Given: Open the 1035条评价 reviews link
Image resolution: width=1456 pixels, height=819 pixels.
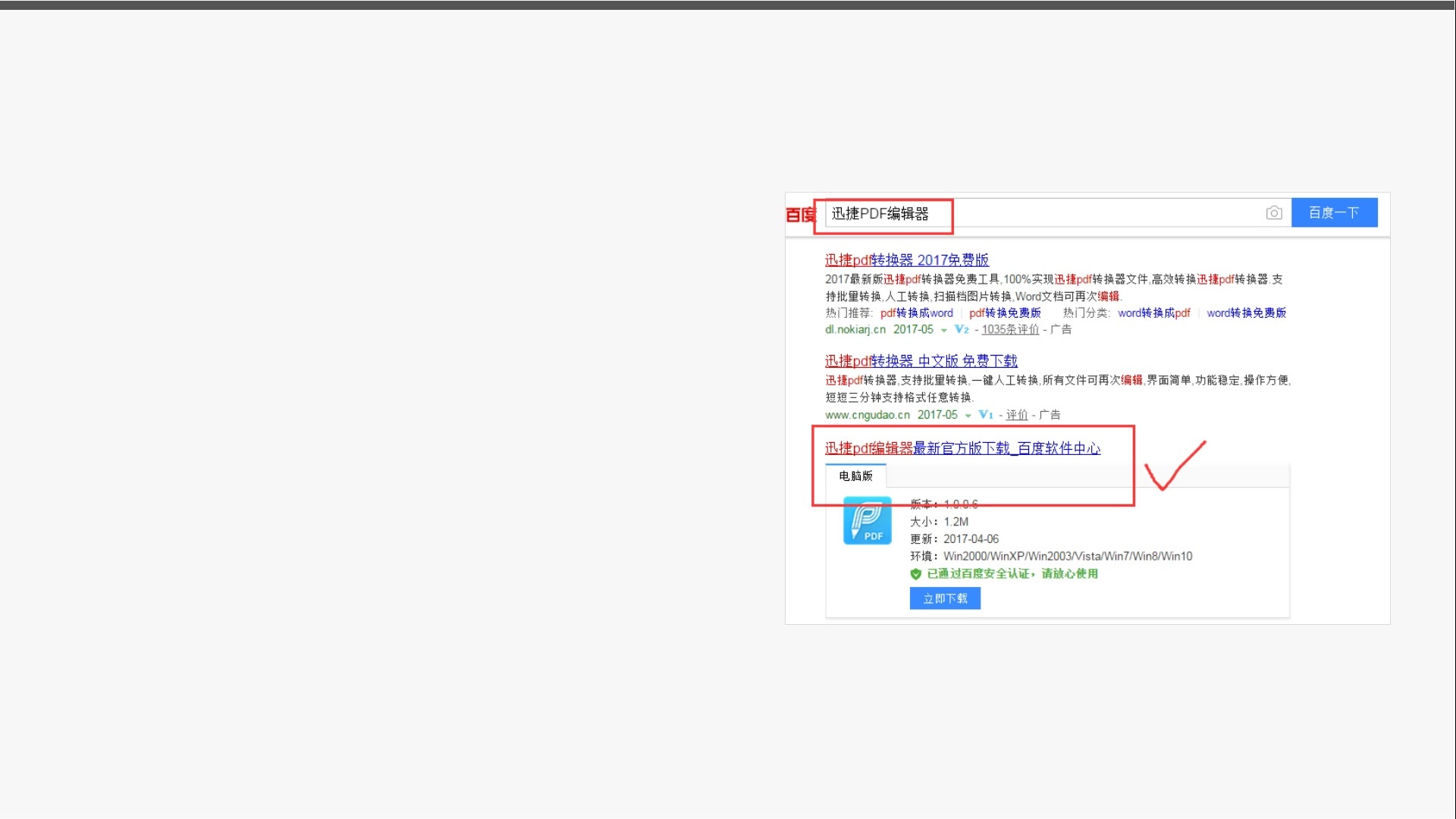Looking at the screenshot, I should 1010,330.
